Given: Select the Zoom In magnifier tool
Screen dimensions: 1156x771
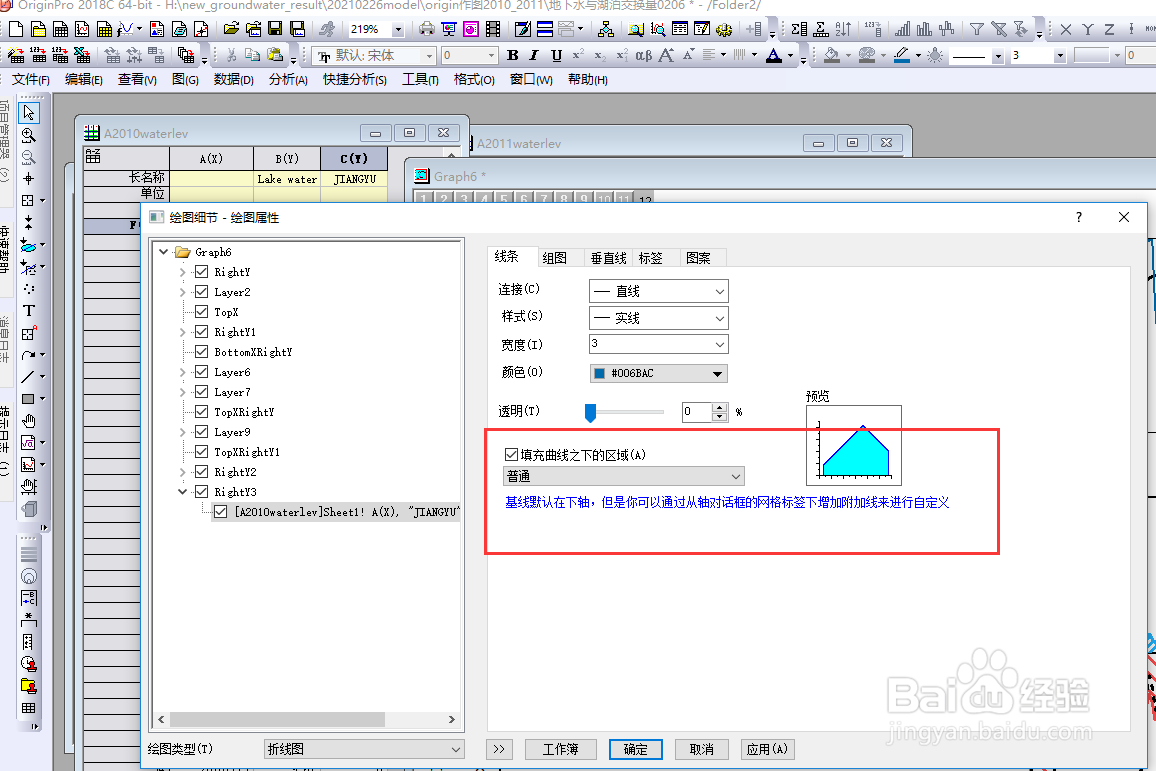Looking at the screenshot, I should [x=29, y=135].
